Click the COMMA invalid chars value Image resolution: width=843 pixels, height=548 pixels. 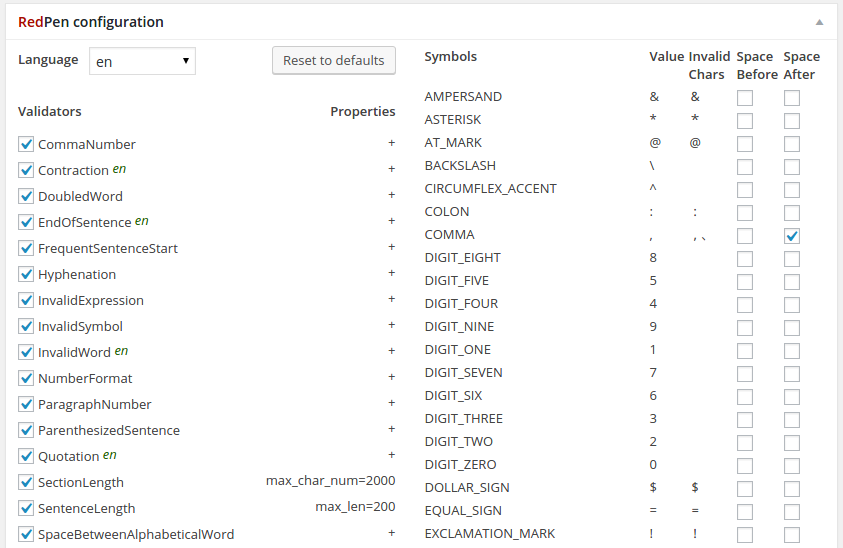point(699,236)
